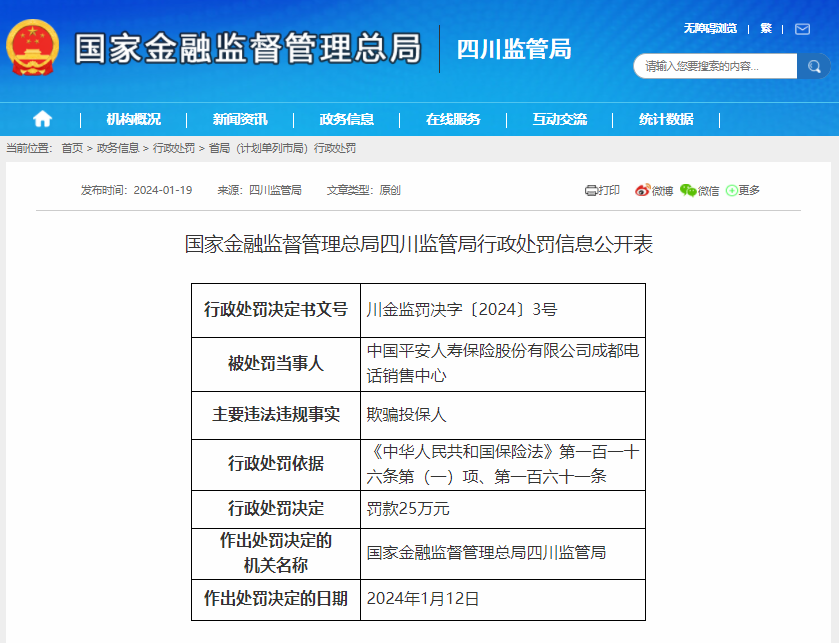Click the 行政处罚决定书文号 row header

click(276, 310)
